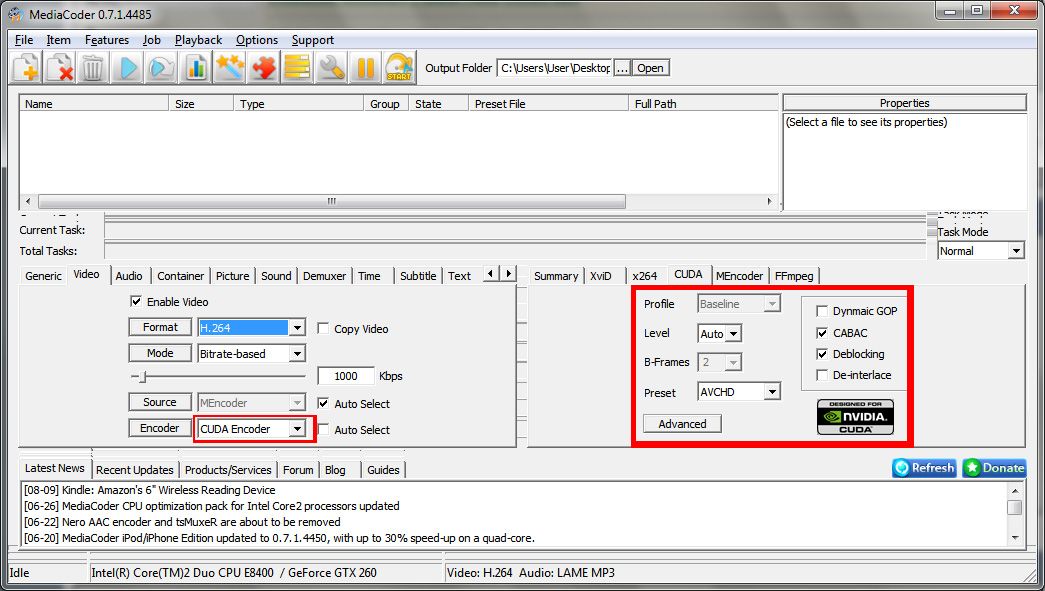Open the Options menu
The image size is (1045, 591).
click(x=257, y=40)
